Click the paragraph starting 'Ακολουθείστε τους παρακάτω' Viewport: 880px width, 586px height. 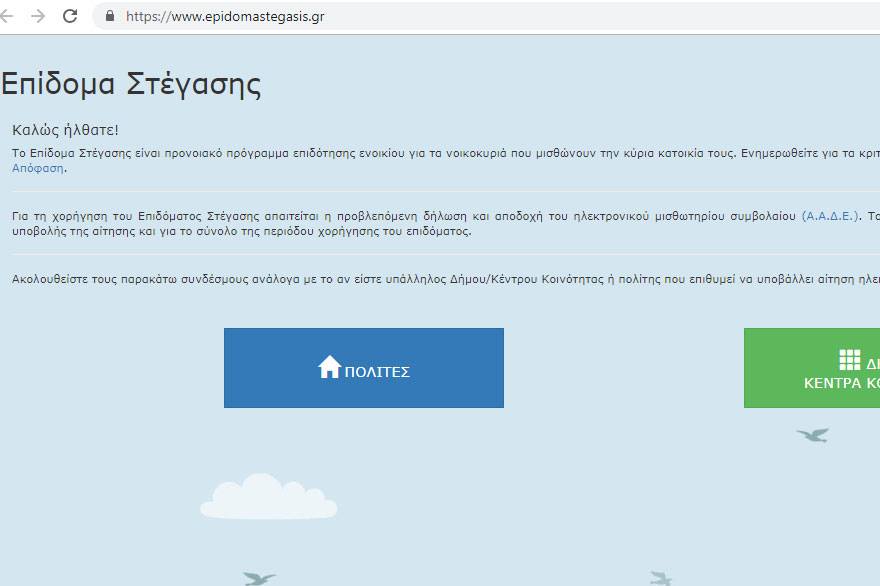(400, 278)
